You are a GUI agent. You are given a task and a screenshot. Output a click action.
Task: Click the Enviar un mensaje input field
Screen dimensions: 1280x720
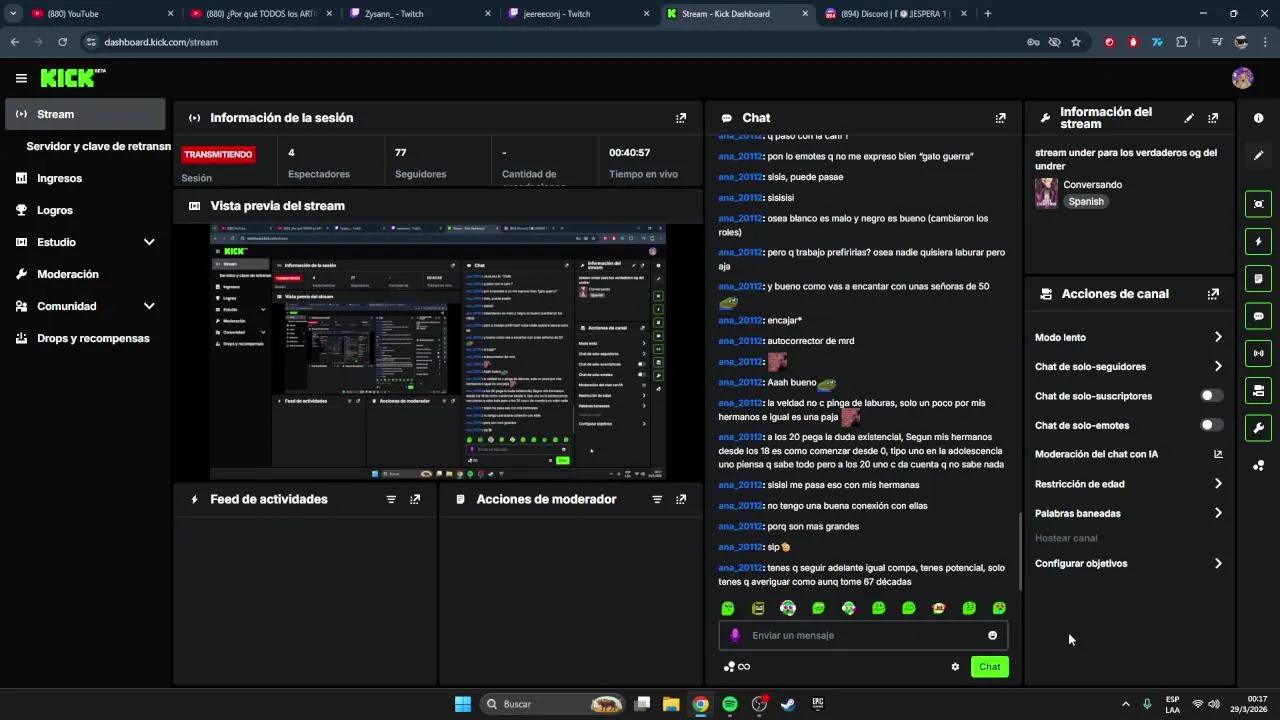(863, 635)
